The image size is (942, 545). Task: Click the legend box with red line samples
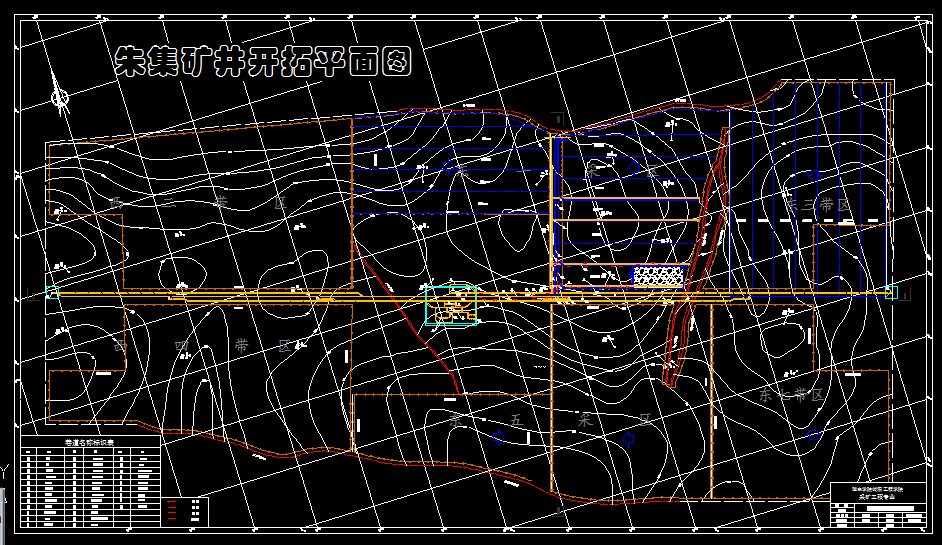click(184, 512)
